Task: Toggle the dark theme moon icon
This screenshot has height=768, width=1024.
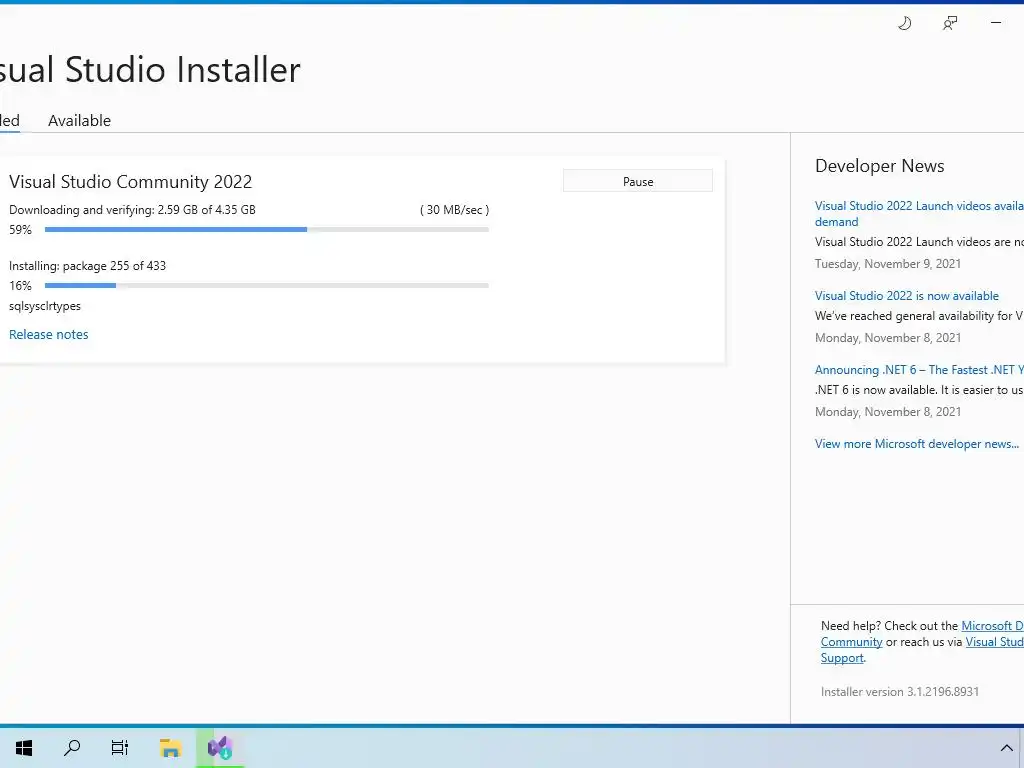Action: (x=904, y=24)
